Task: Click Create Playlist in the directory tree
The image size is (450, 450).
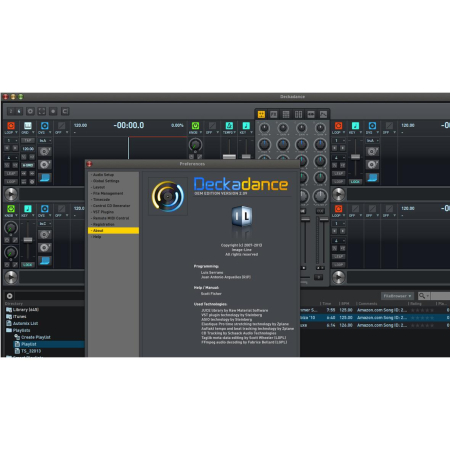Action: 32,337
